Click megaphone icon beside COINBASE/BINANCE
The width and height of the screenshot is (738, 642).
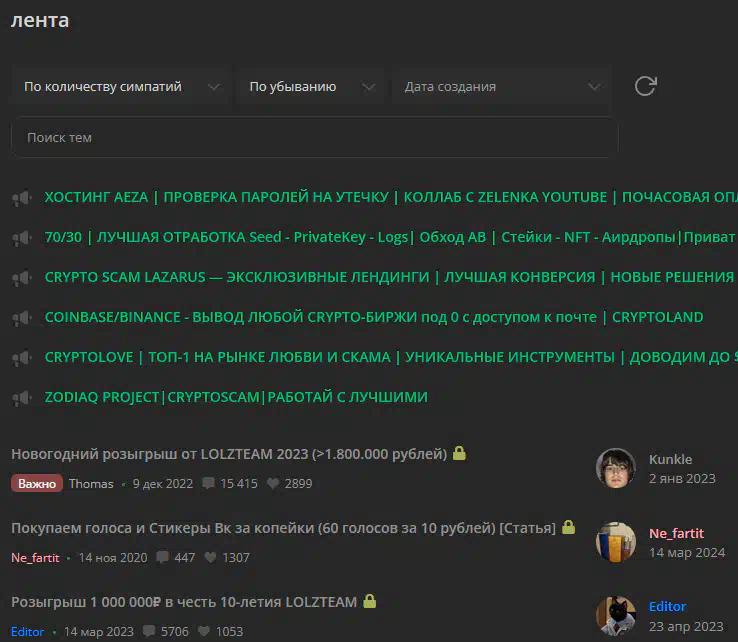click(22, 318)
